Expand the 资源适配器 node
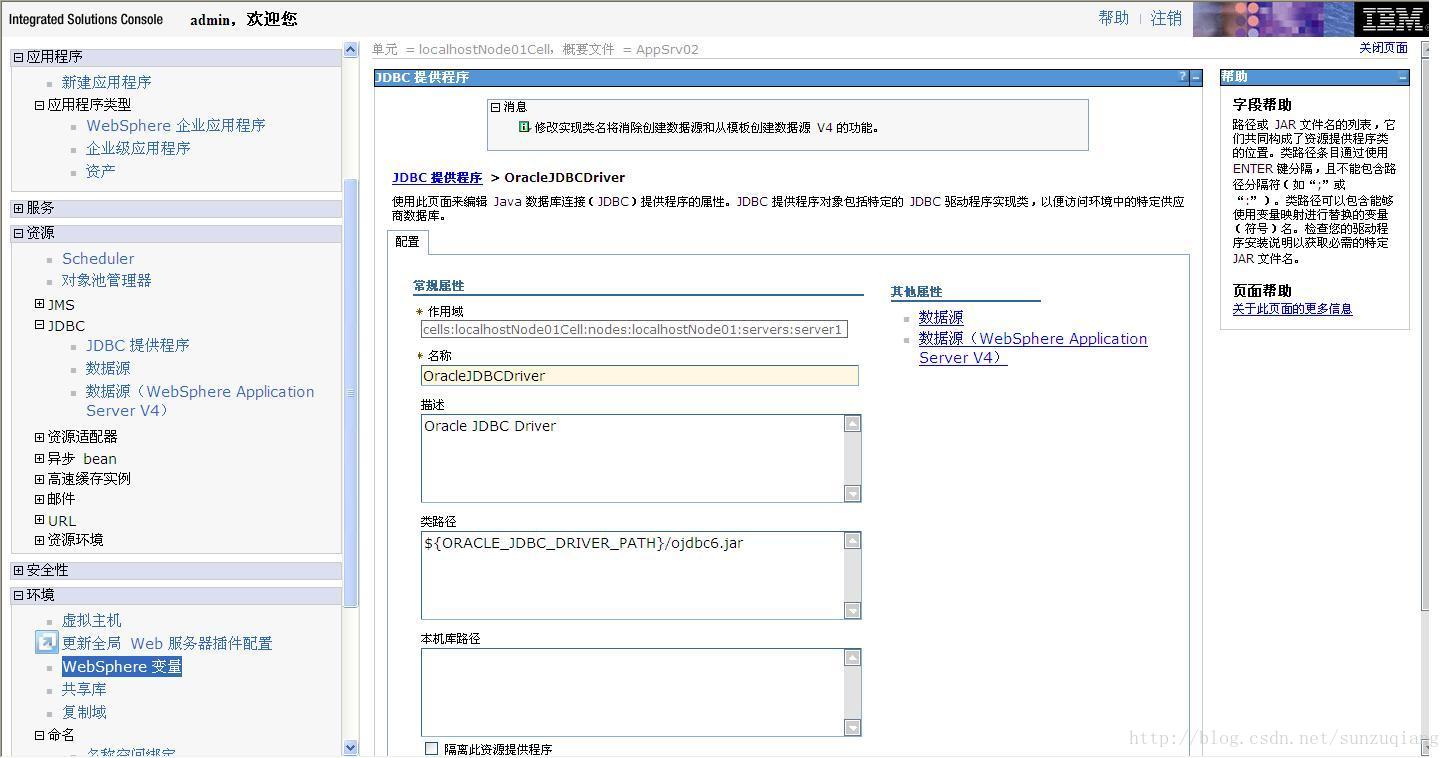The height and width of the screenshot is (758, 1450). 39,437
